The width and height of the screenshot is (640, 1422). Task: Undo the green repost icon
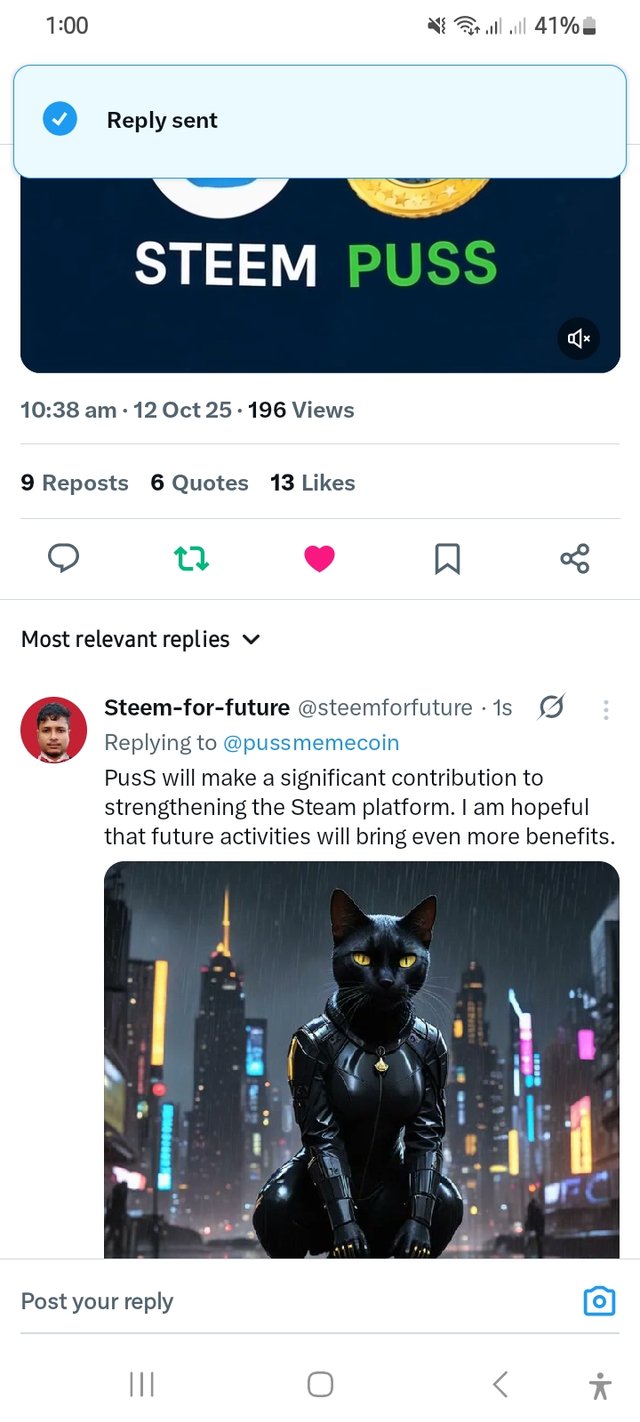pyautogui.click(x=192, y=558)
